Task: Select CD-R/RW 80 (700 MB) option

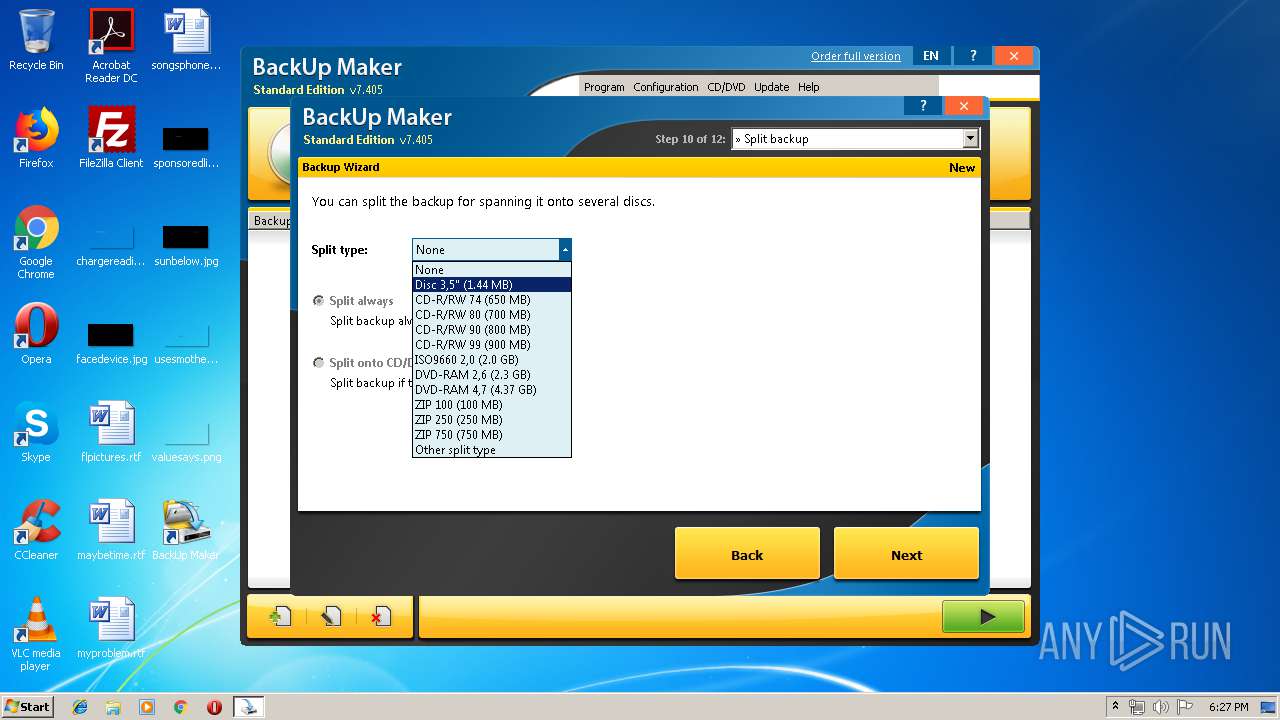Action: [x=491, y=315]
